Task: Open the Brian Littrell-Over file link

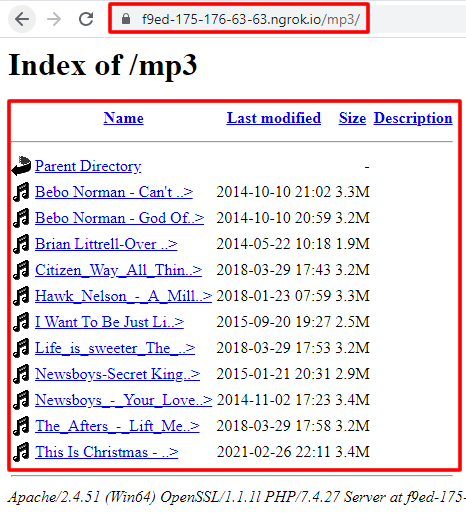Action: pyautogui.click(x=106, y=244)
